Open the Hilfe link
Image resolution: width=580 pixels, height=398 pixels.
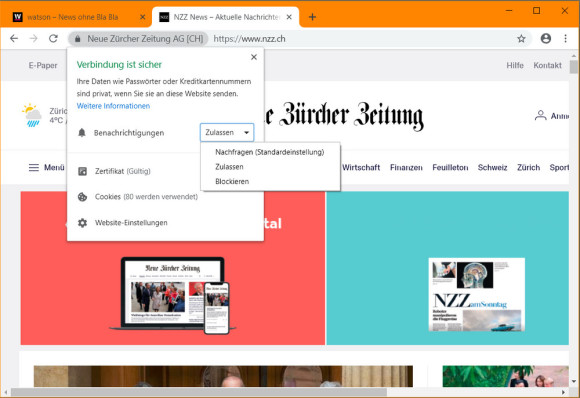[x=515, y=65]
